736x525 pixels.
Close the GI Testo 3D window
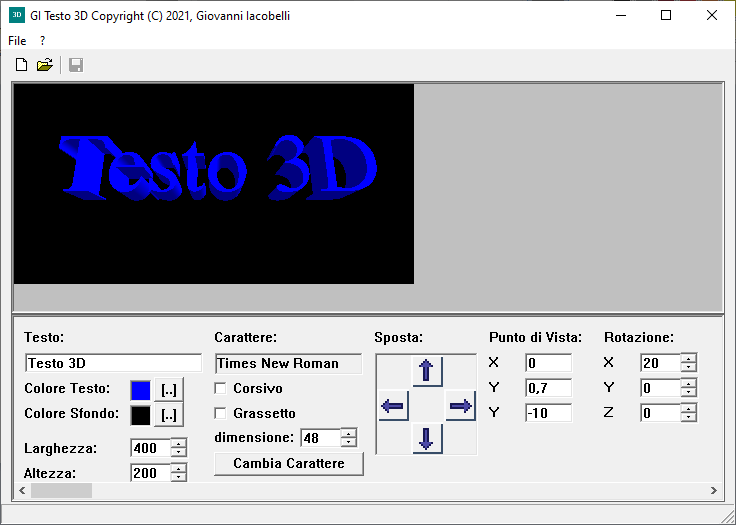(x=712, y=15)
